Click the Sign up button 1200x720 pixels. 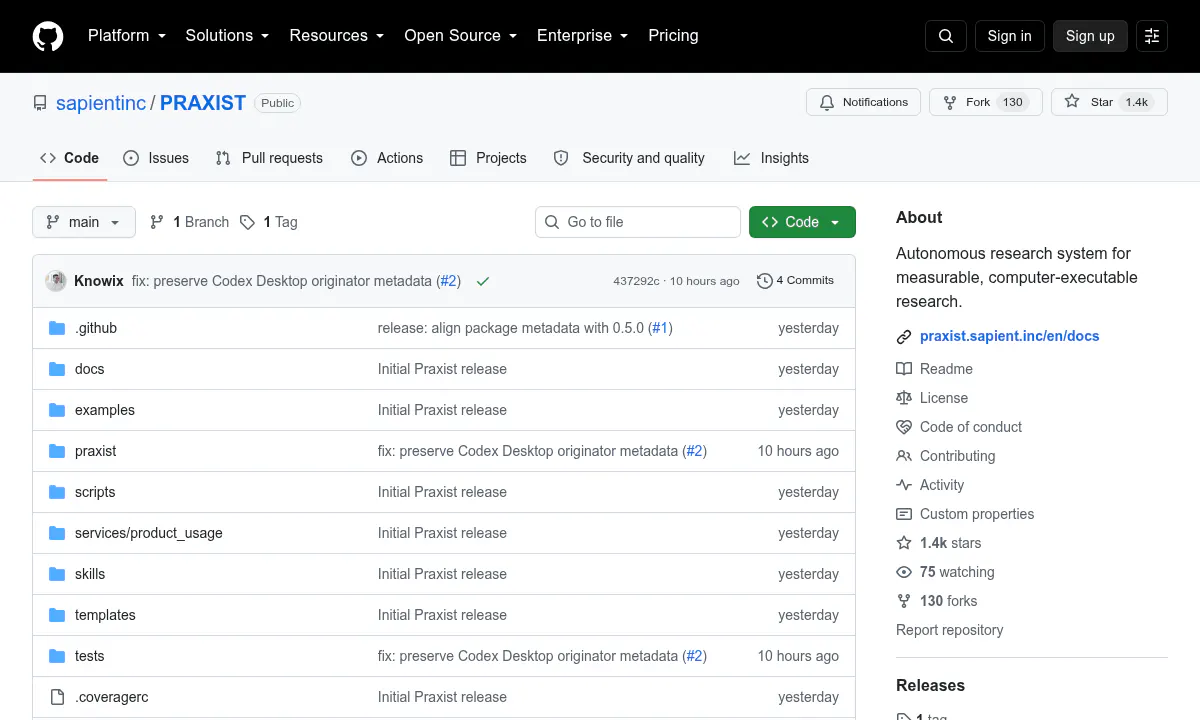coord(1090,36)
